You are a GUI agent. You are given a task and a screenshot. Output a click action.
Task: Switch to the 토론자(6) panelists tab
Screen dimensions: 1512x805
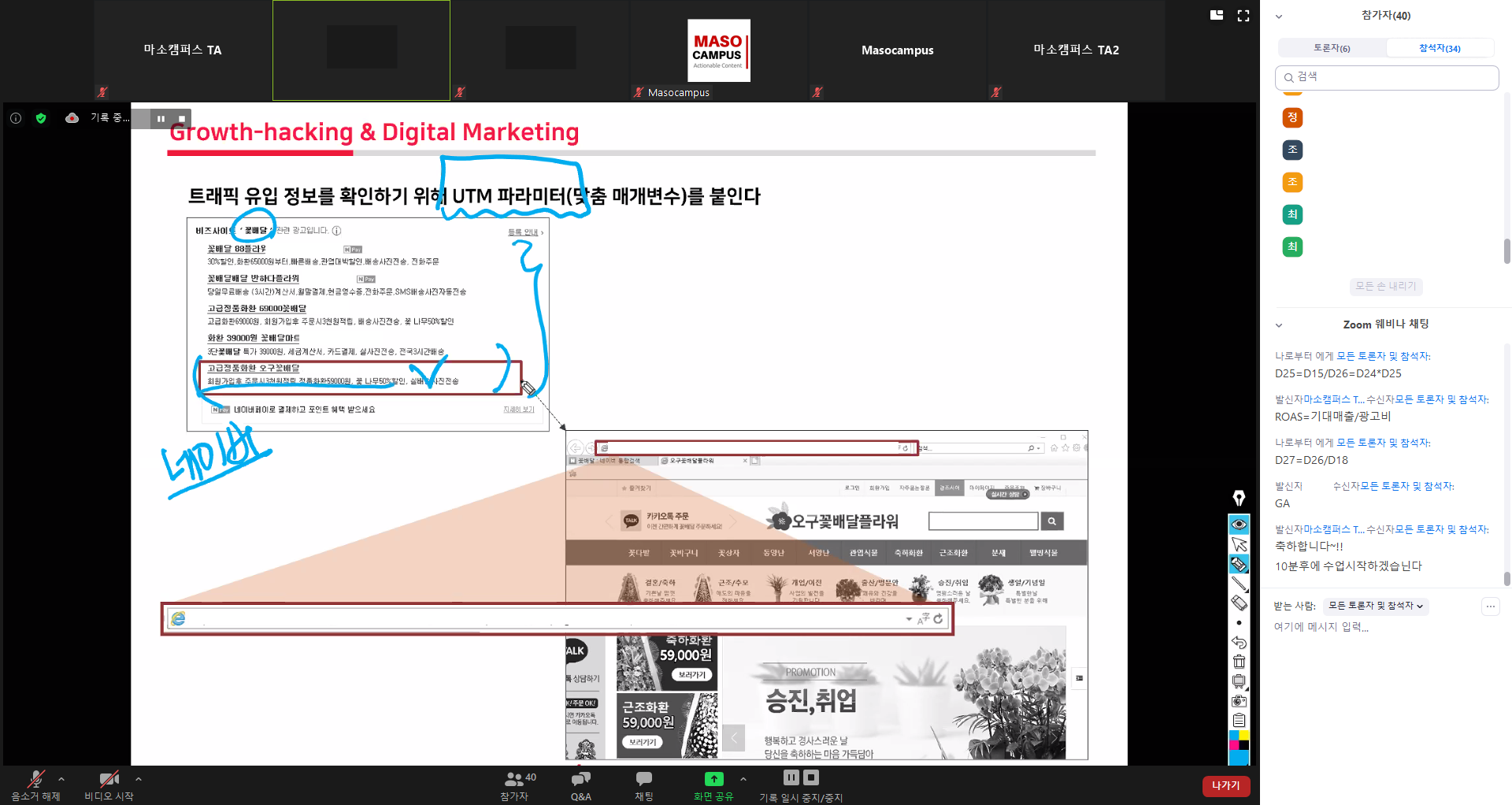pos(1331,48)
